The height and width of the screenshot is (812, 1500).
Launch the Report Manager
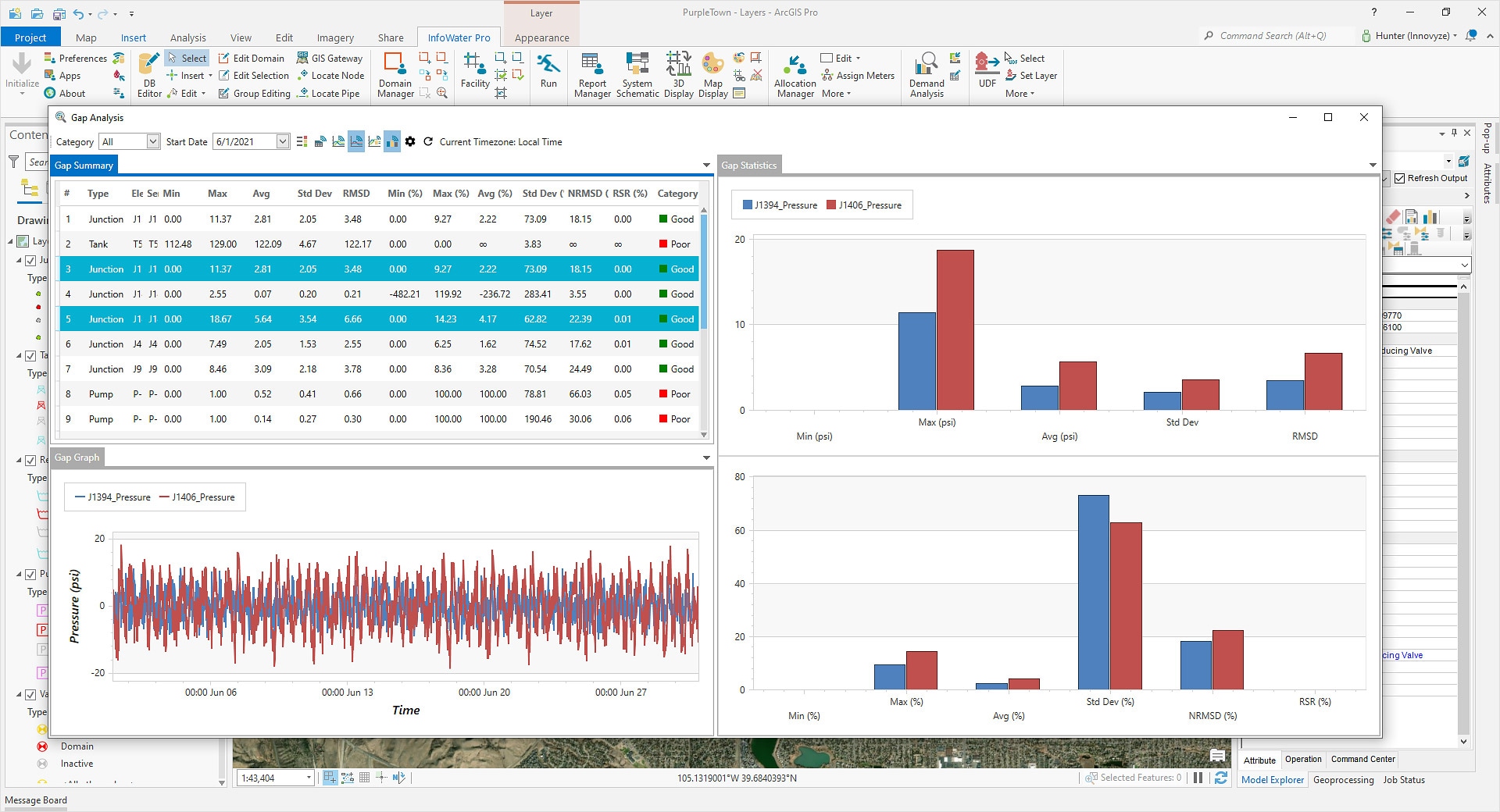click(x=592, y=75)
